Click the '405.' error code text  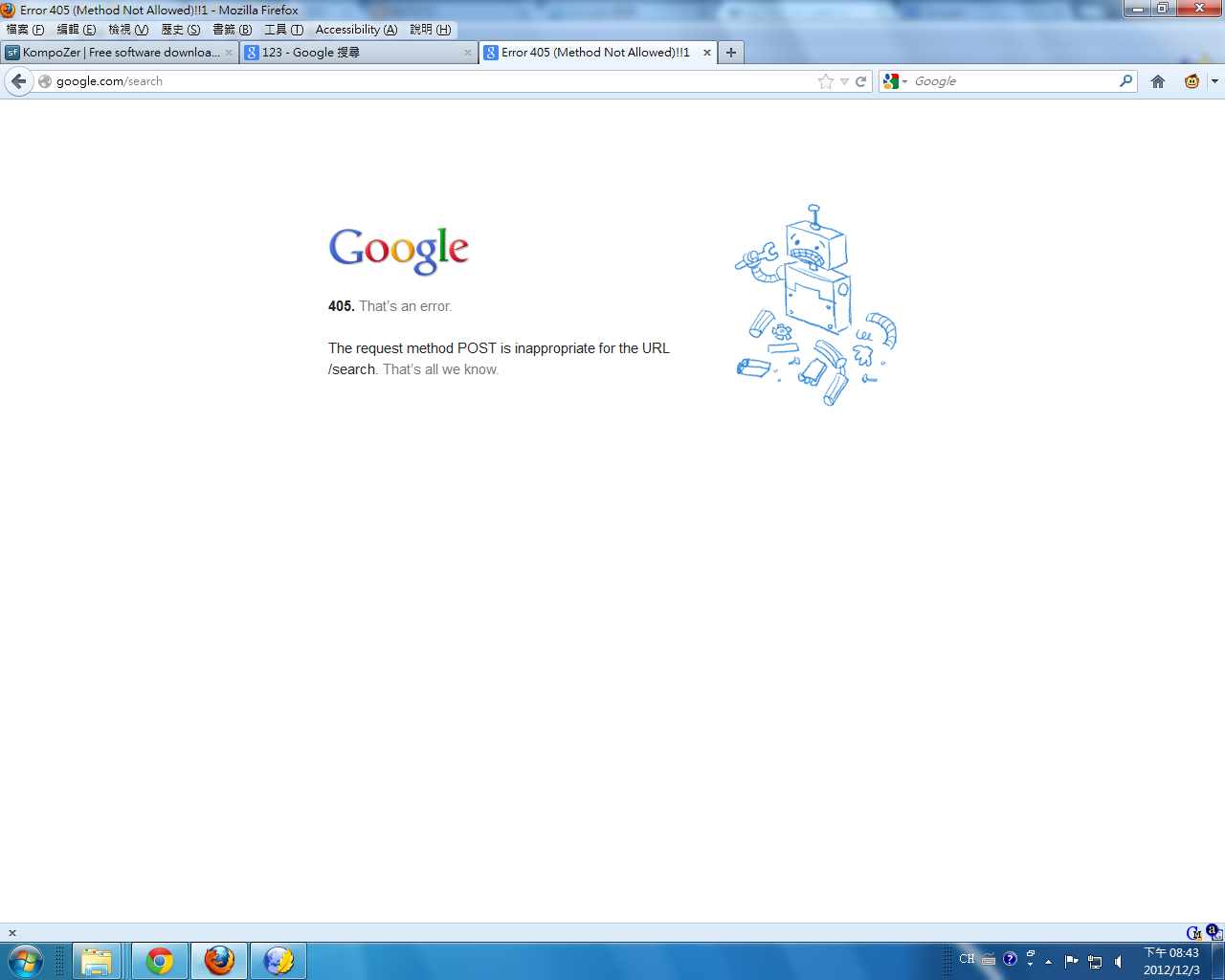(342, 306)
